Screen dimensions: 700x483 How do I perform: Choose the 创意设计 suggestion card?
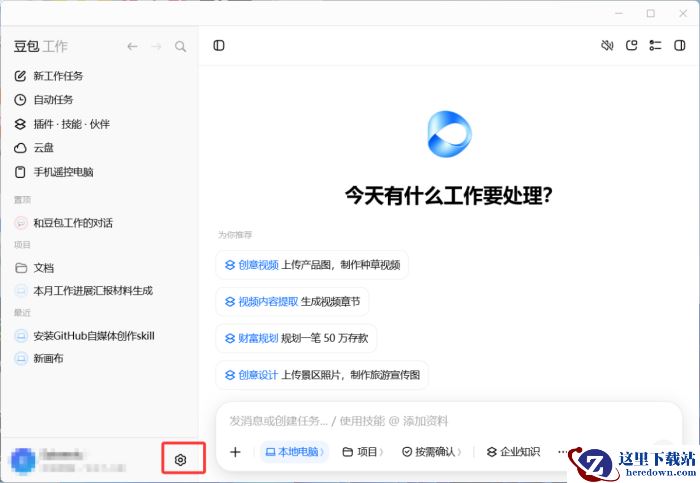(x=322, y=375)
